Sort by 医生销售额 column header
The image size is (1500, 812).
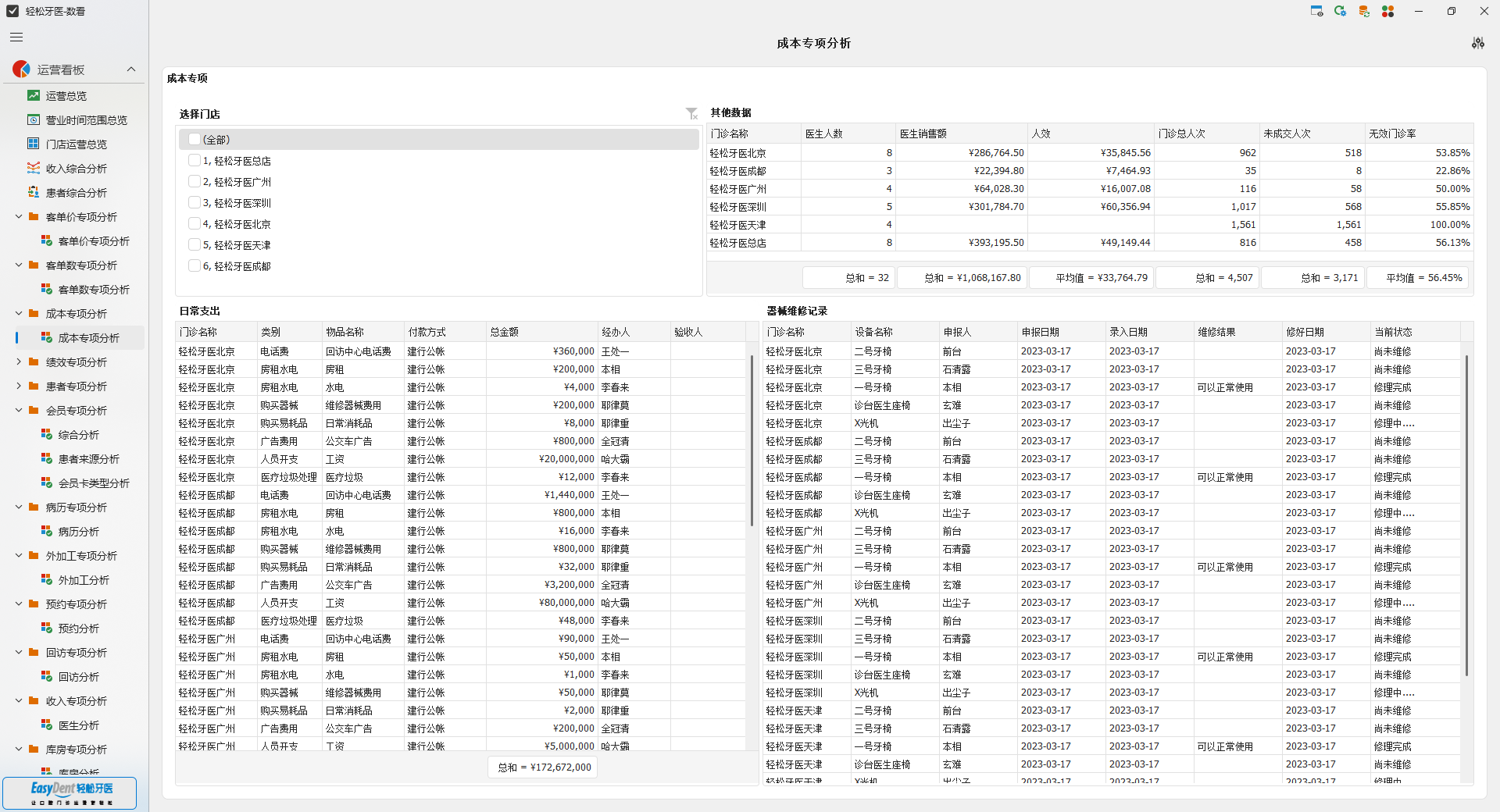pyautogui.click(x=961, y=134)
